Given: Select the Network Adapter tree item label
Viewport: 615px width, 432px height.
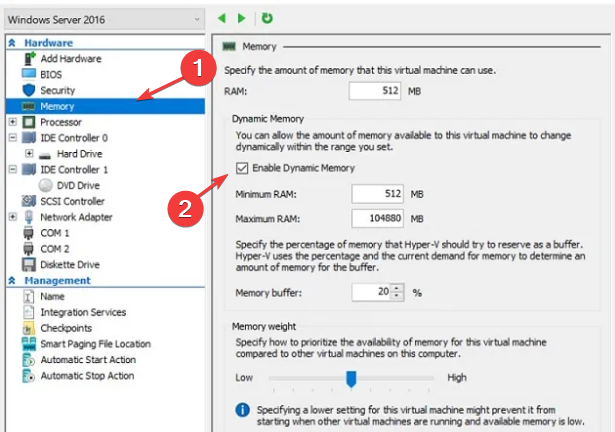Looking at the screenshot, I should (76, 217).
